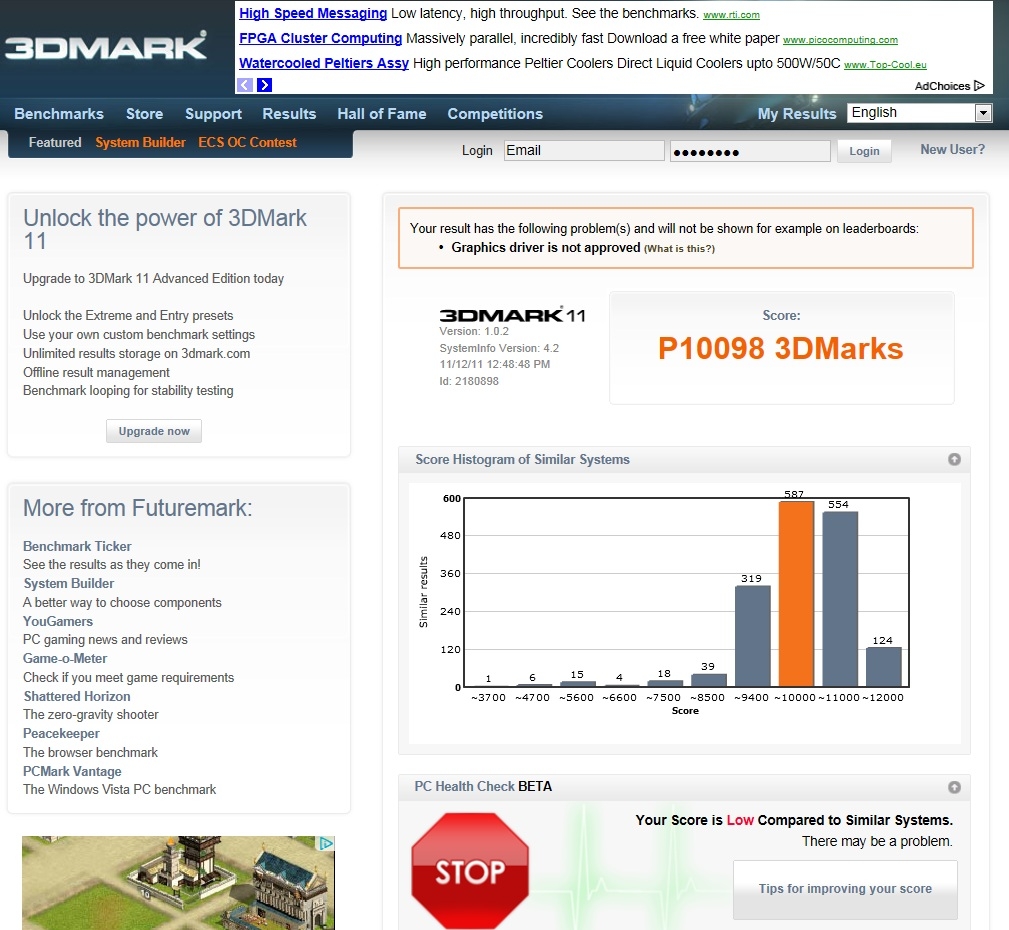Click the ~12000 histogram bar with 124
Screen dimensions: 1009x930
[884, 667]
